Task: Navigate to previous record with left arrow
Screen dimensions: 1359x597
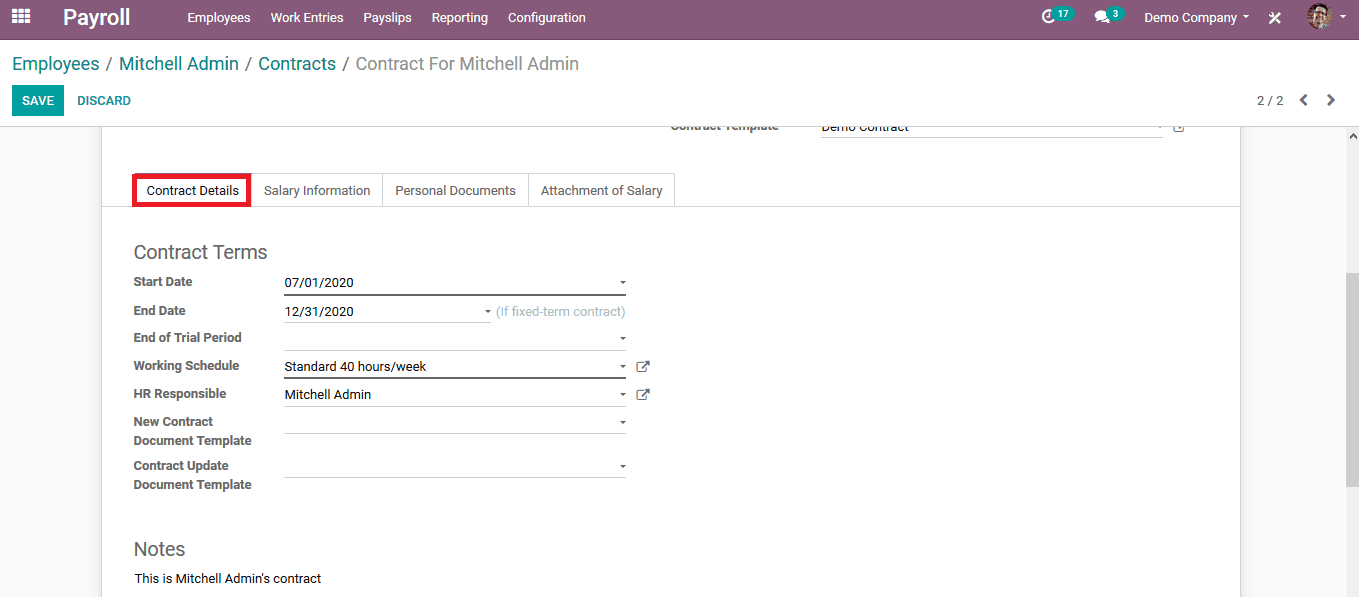Action: pyautogui.click(x=1303, y=100)
